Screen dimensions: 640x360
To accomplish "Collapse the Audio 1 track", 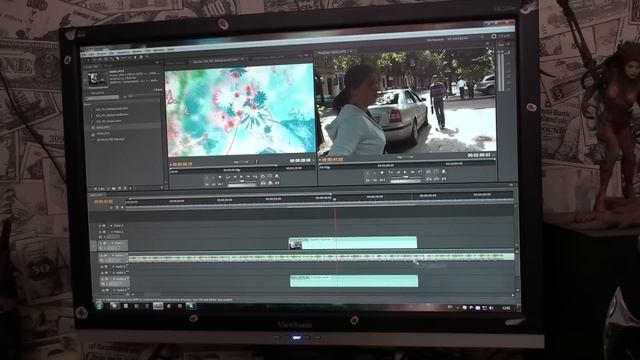I will pyautogui.click(x=113, y=255).
